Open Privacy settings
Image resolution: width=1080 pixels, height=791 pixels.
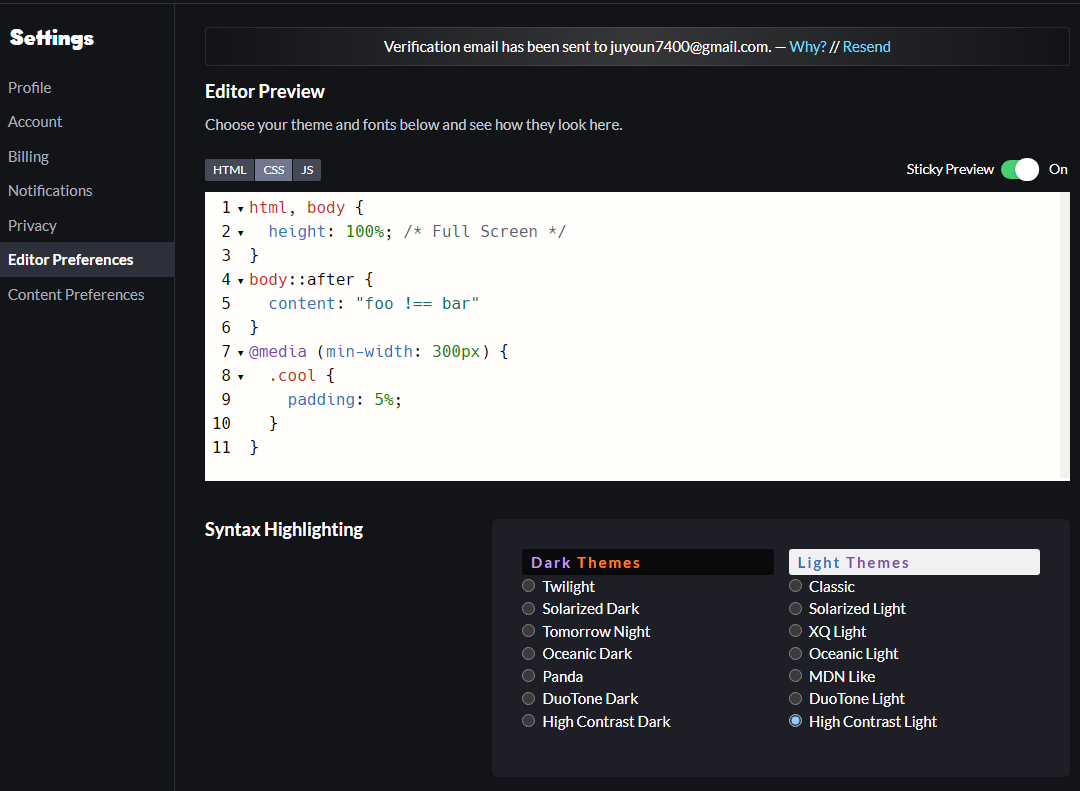point(32,225)
